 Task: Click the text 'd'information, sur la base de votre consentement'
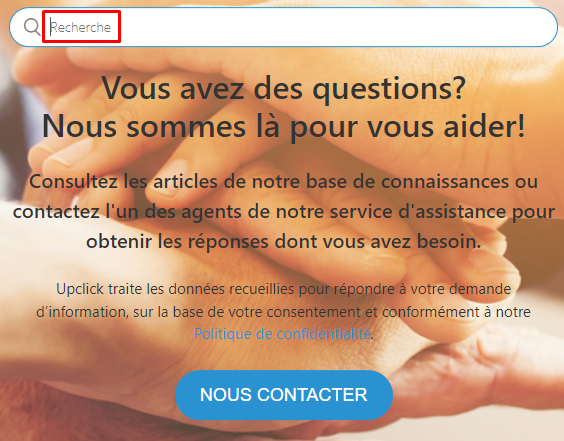(199, 312)
